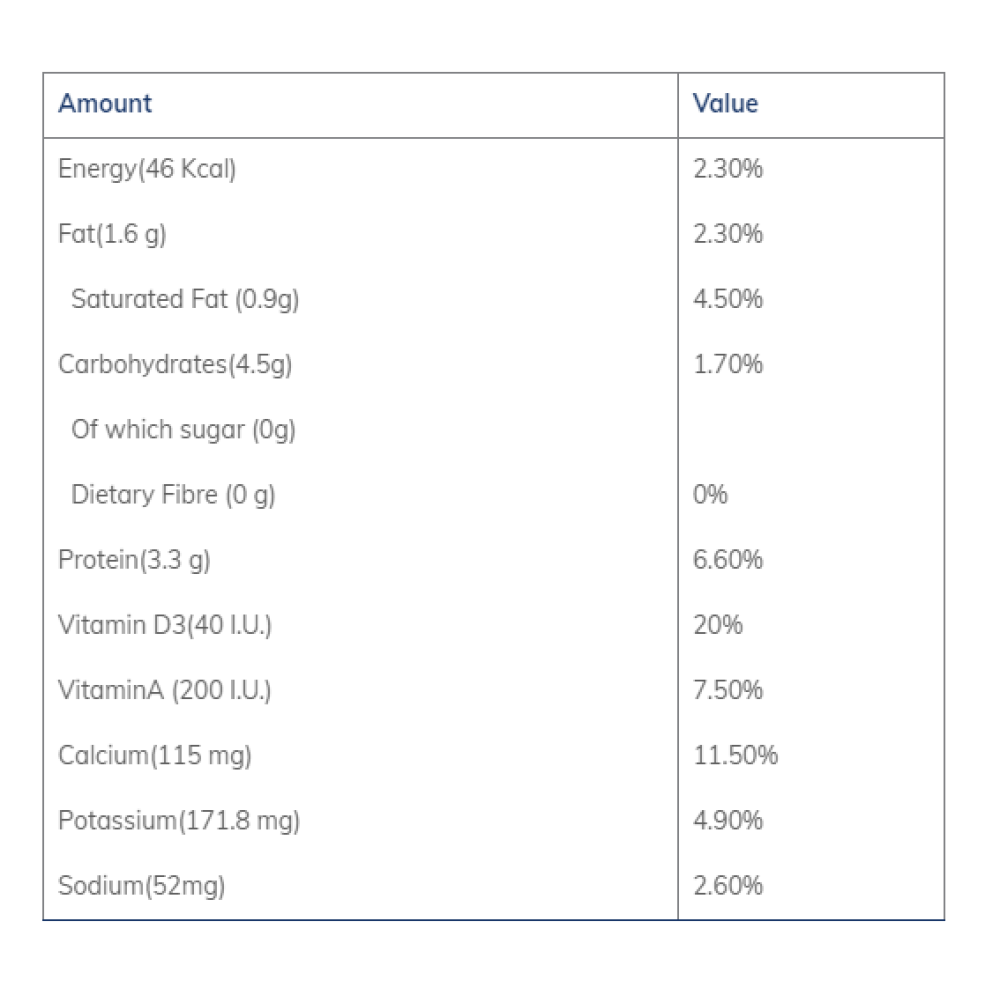
Task: Select the Of which sugar (0g) text
Action: coord(183,430)
